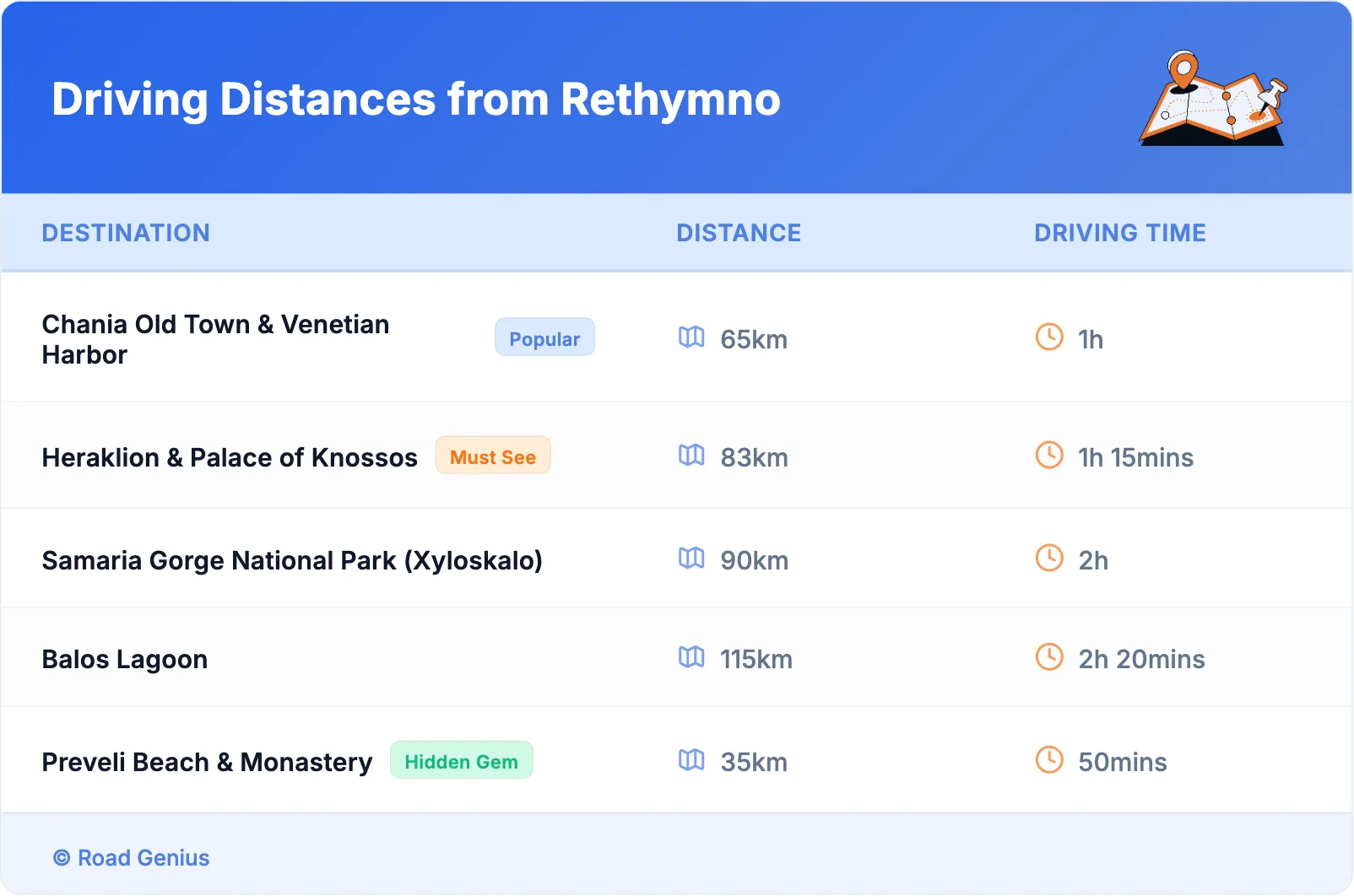Viewport: 1354px width, 896px height.
Task: Select Preveli Beach & Monastery
Action: click(x=207, y=762)
